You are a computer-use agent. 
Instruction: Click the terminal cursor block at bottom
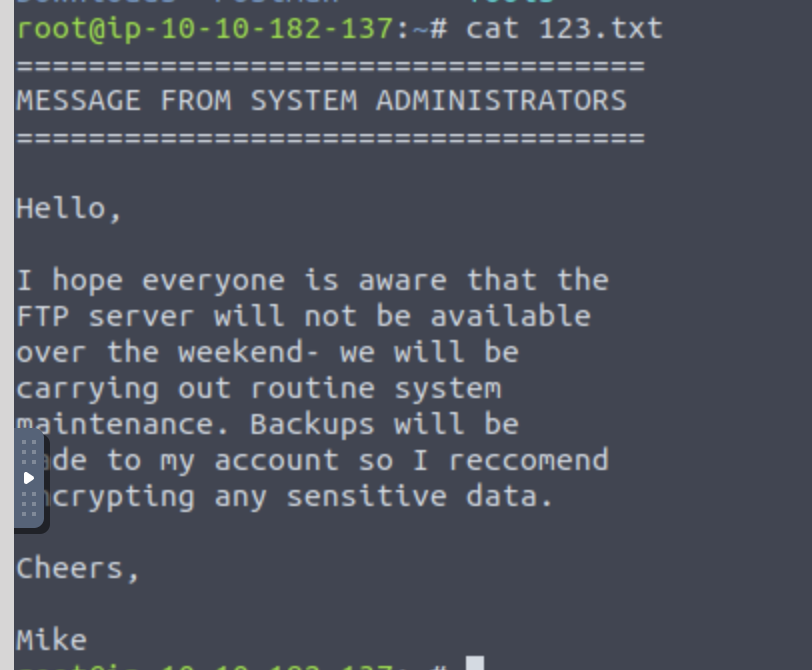475,664
